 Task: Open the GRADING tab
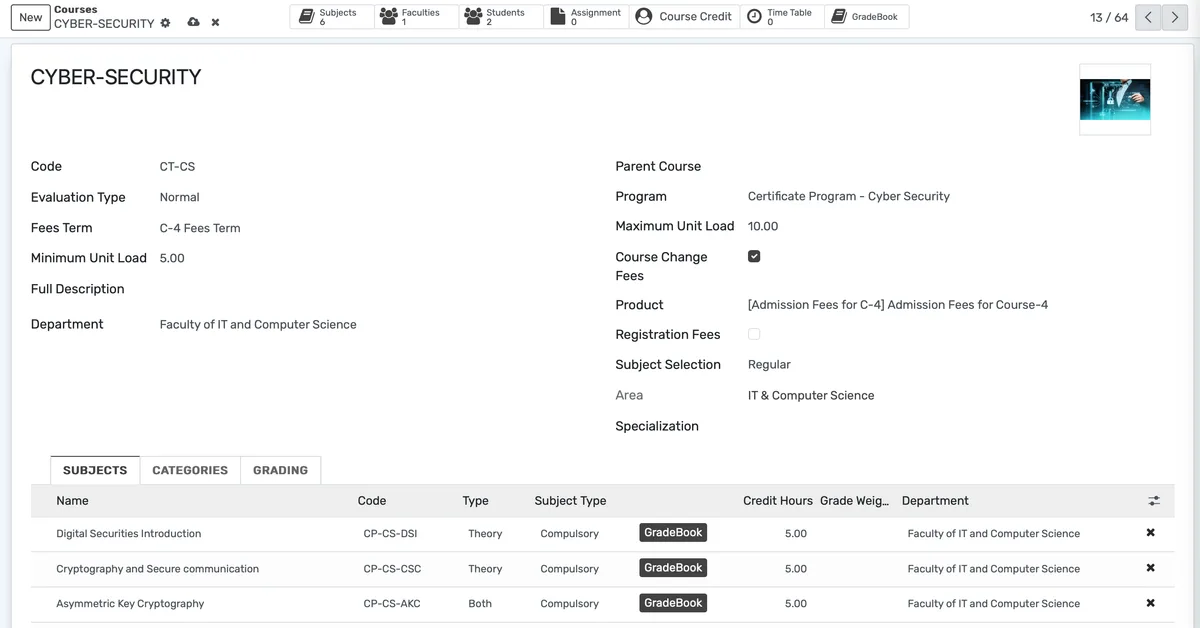click(x=280, y=469)
